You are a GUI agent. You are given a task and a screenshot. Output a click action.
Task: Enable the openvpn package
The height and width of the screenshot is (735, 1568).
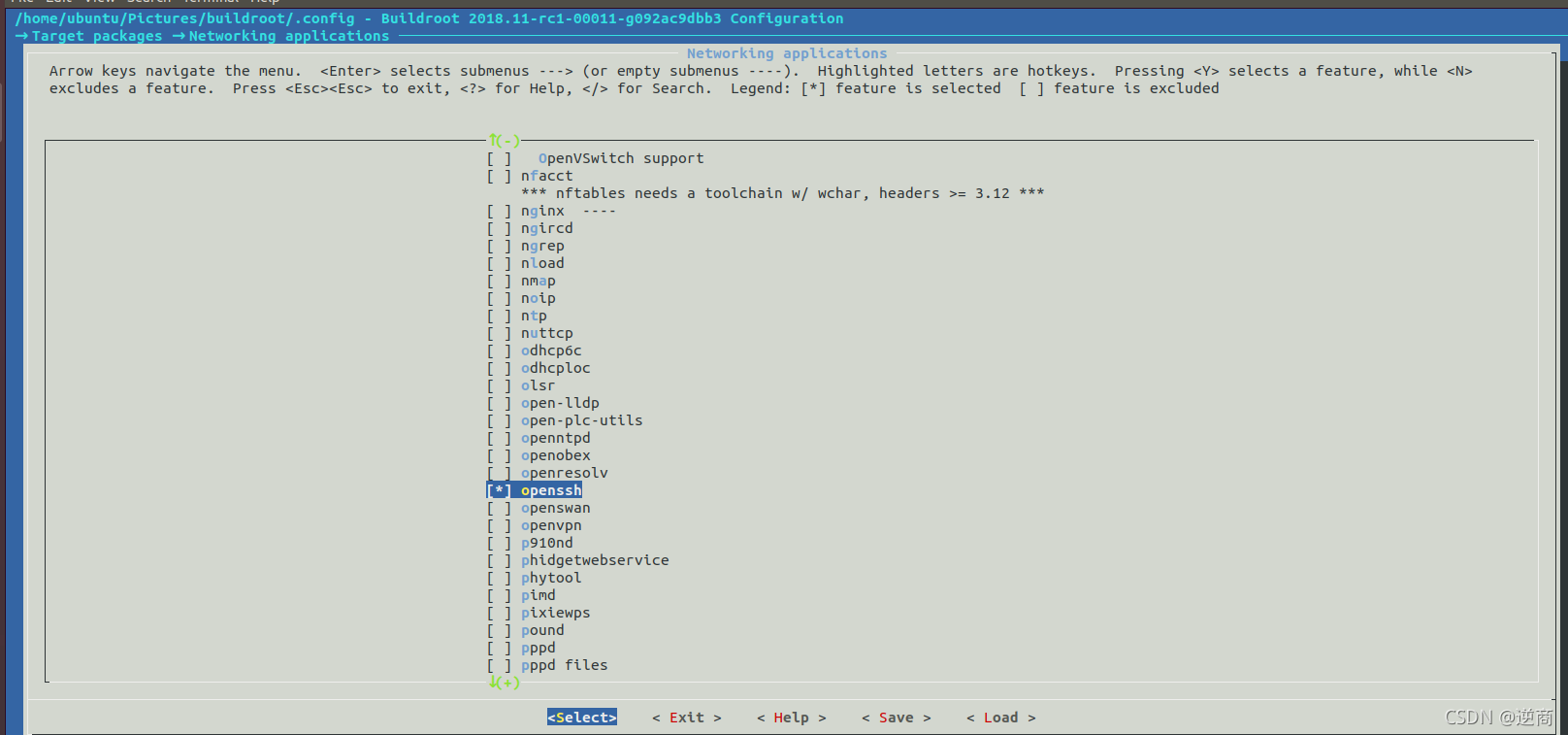coord(499,525)
